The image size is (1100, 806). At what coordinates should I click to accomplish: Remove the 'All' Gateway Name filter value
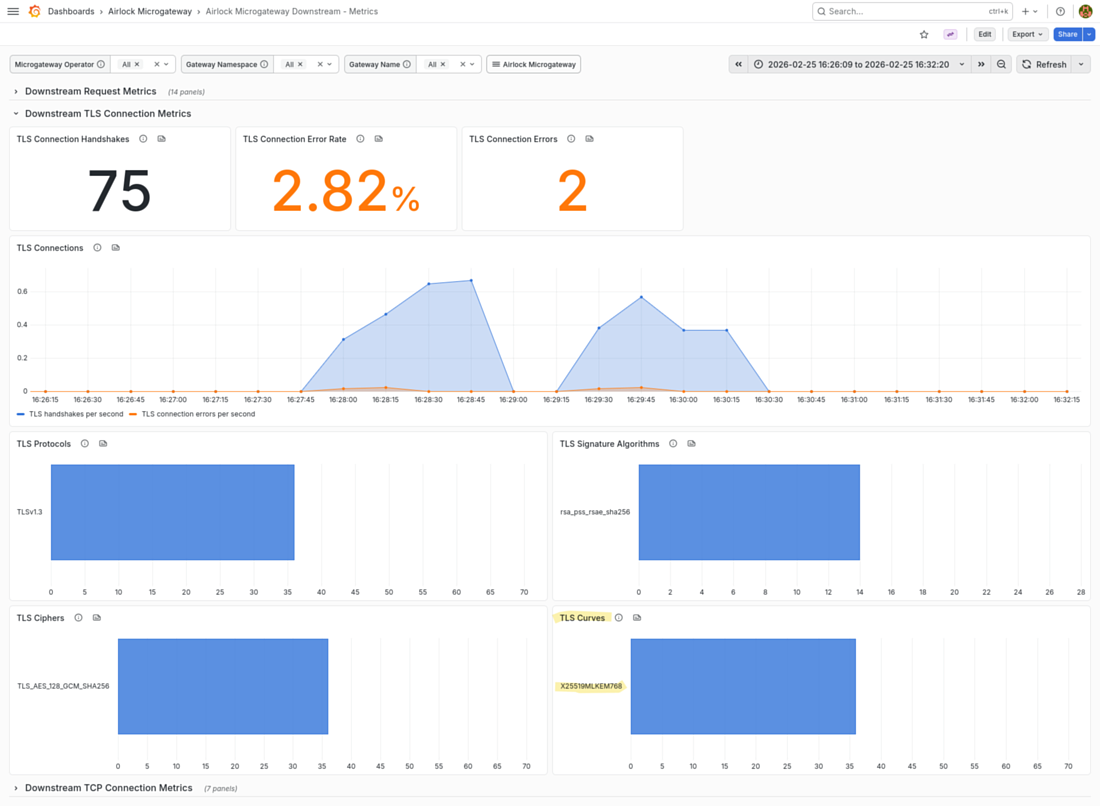(445, 64)
